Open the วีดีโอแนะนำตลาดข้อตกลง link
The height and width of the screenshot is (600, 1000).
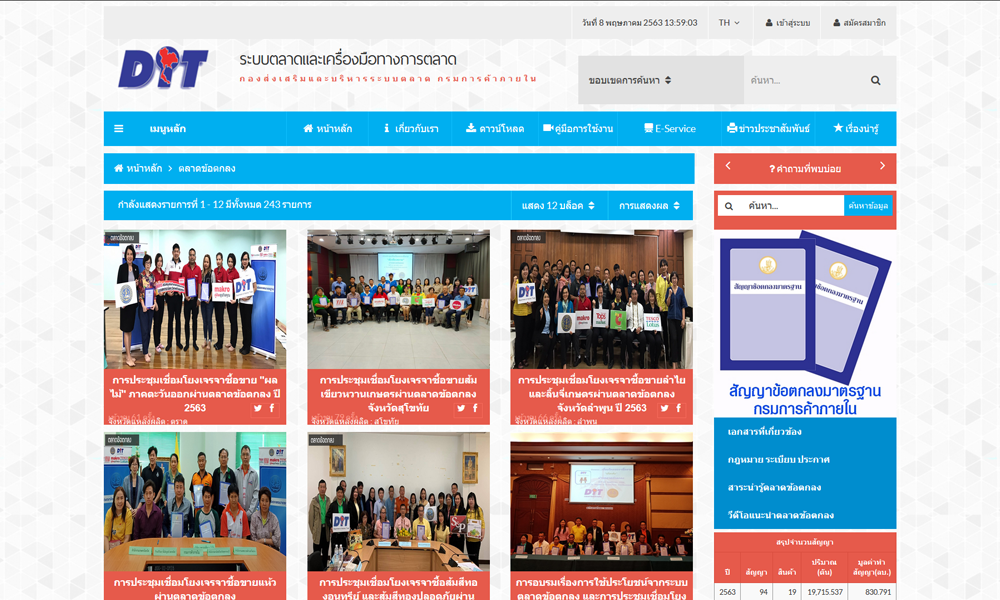781,515
